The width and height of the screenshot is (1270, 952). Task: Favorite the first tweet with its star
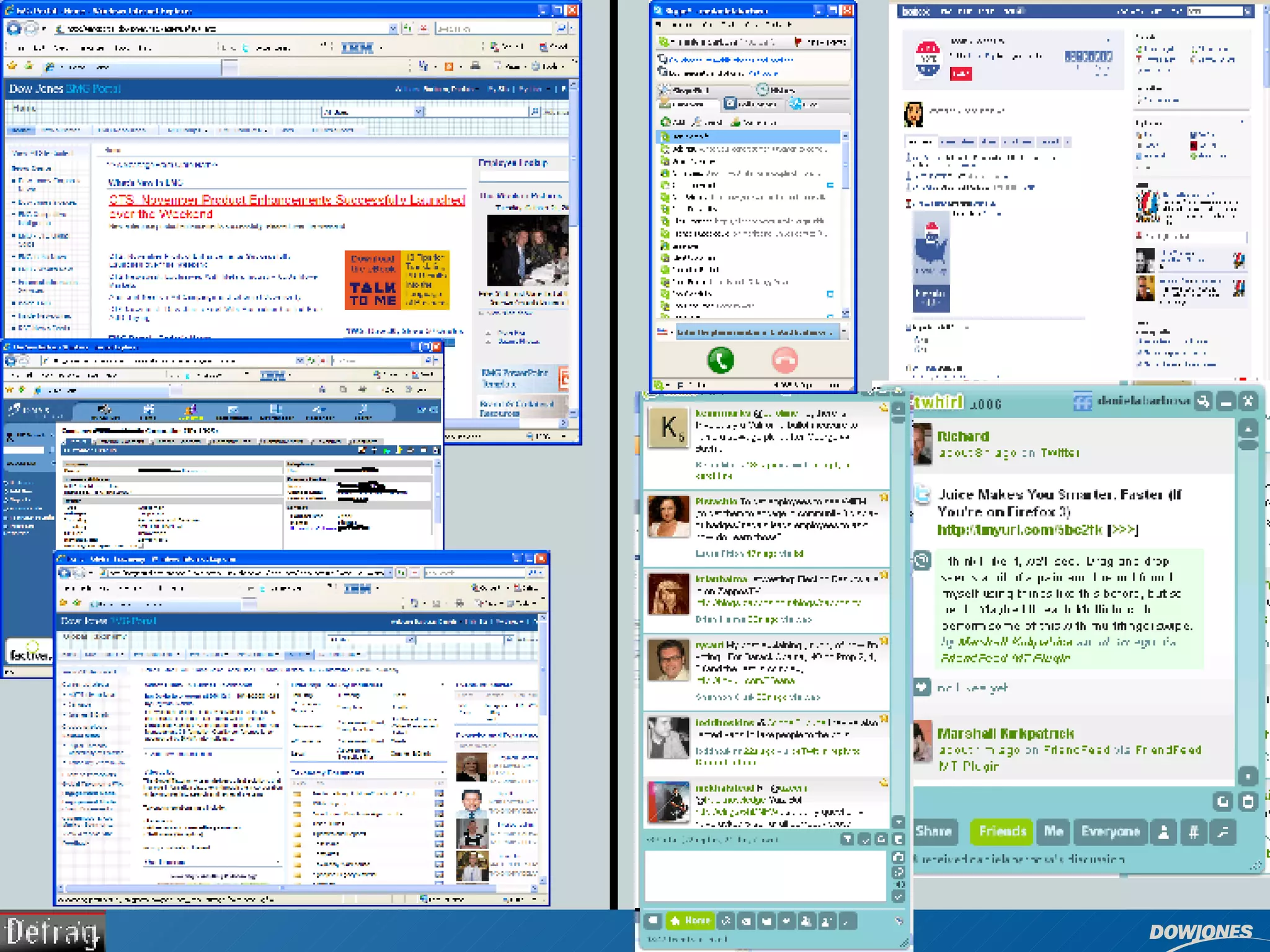click(883, 408)
